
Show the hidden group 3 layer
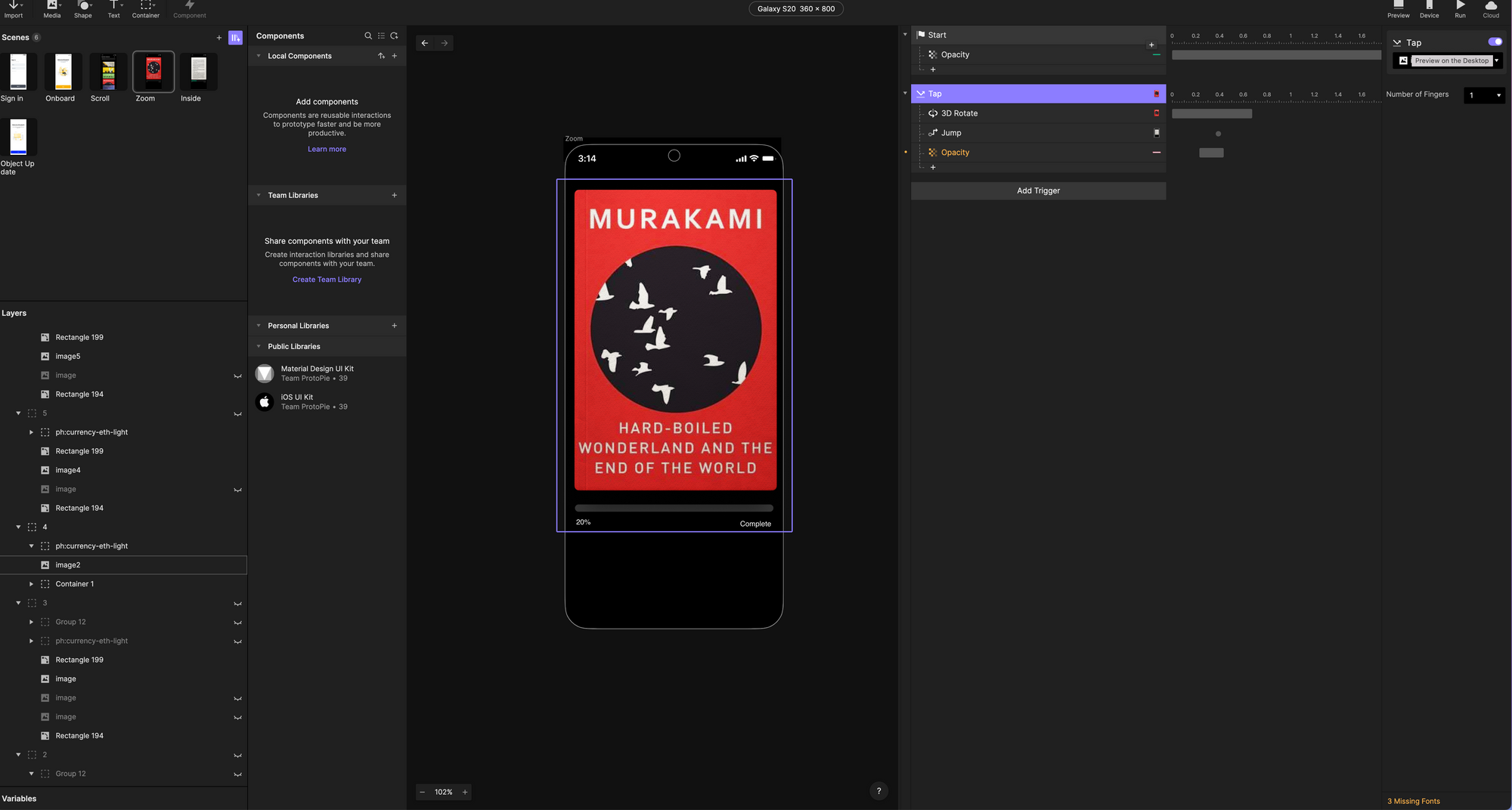[x=237, y=604]
